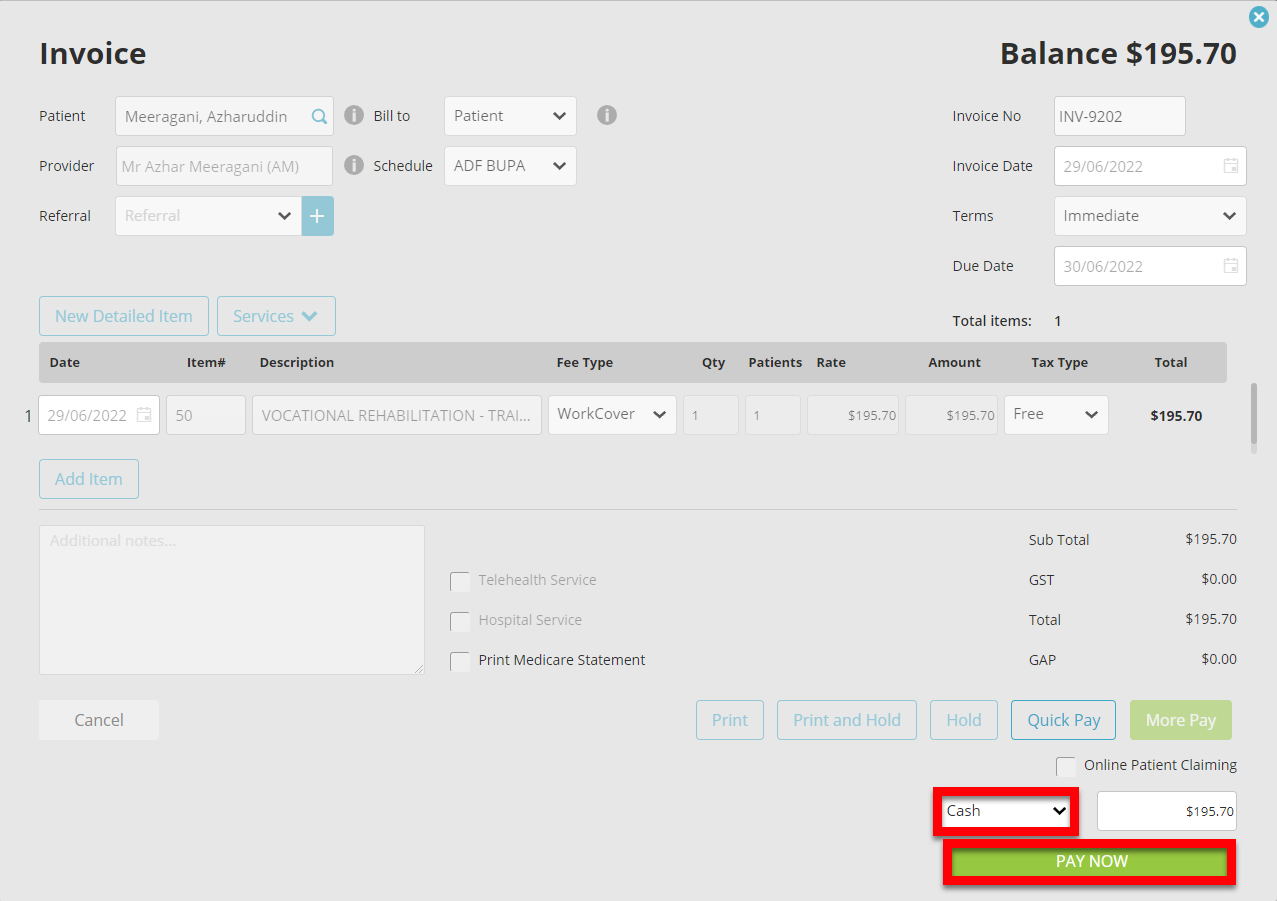Click the VOCATIONAL REHABILITATION description field
Screen dimensions: 1277x901
click(x=397, y=415)
